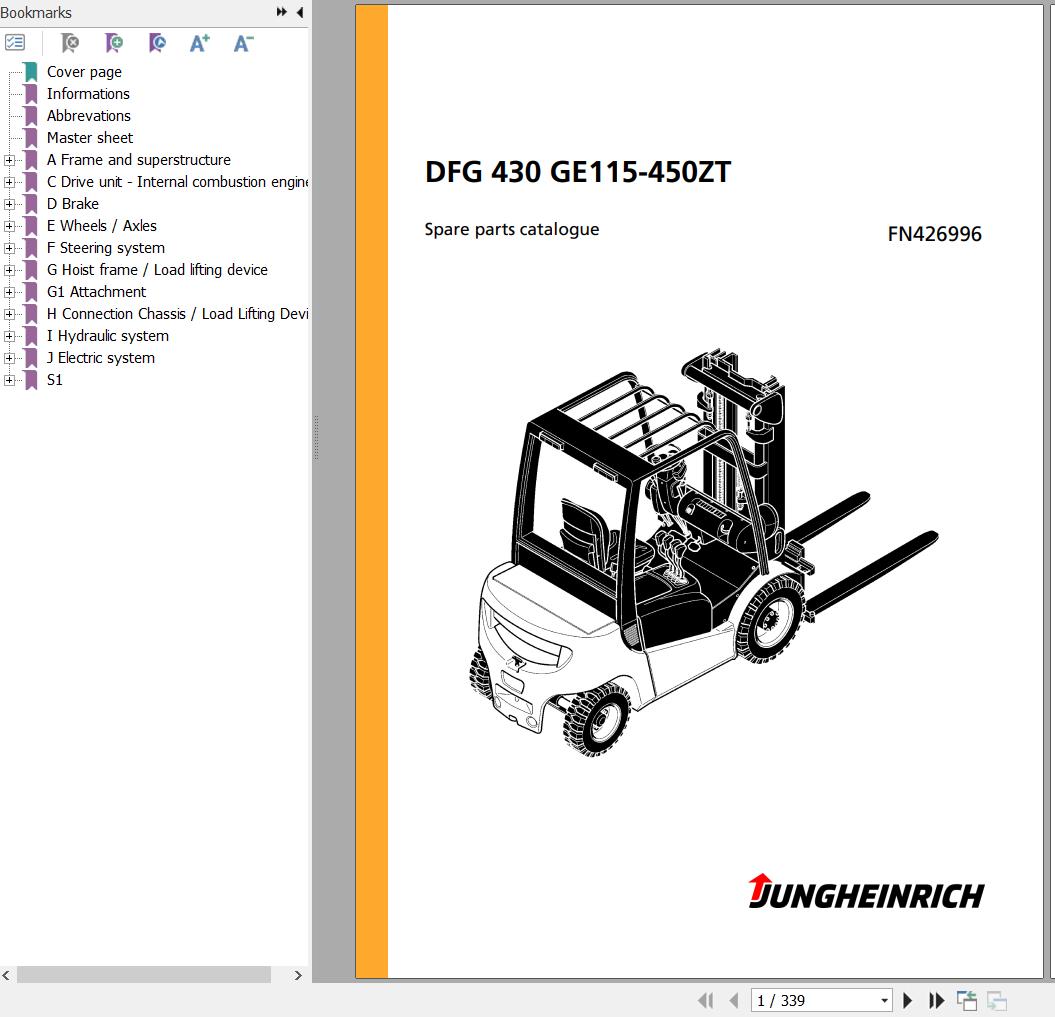Delete the selected bookmark
Image resolution: width=1055 pixels, height=1017 pixels.
coord(69,43)
